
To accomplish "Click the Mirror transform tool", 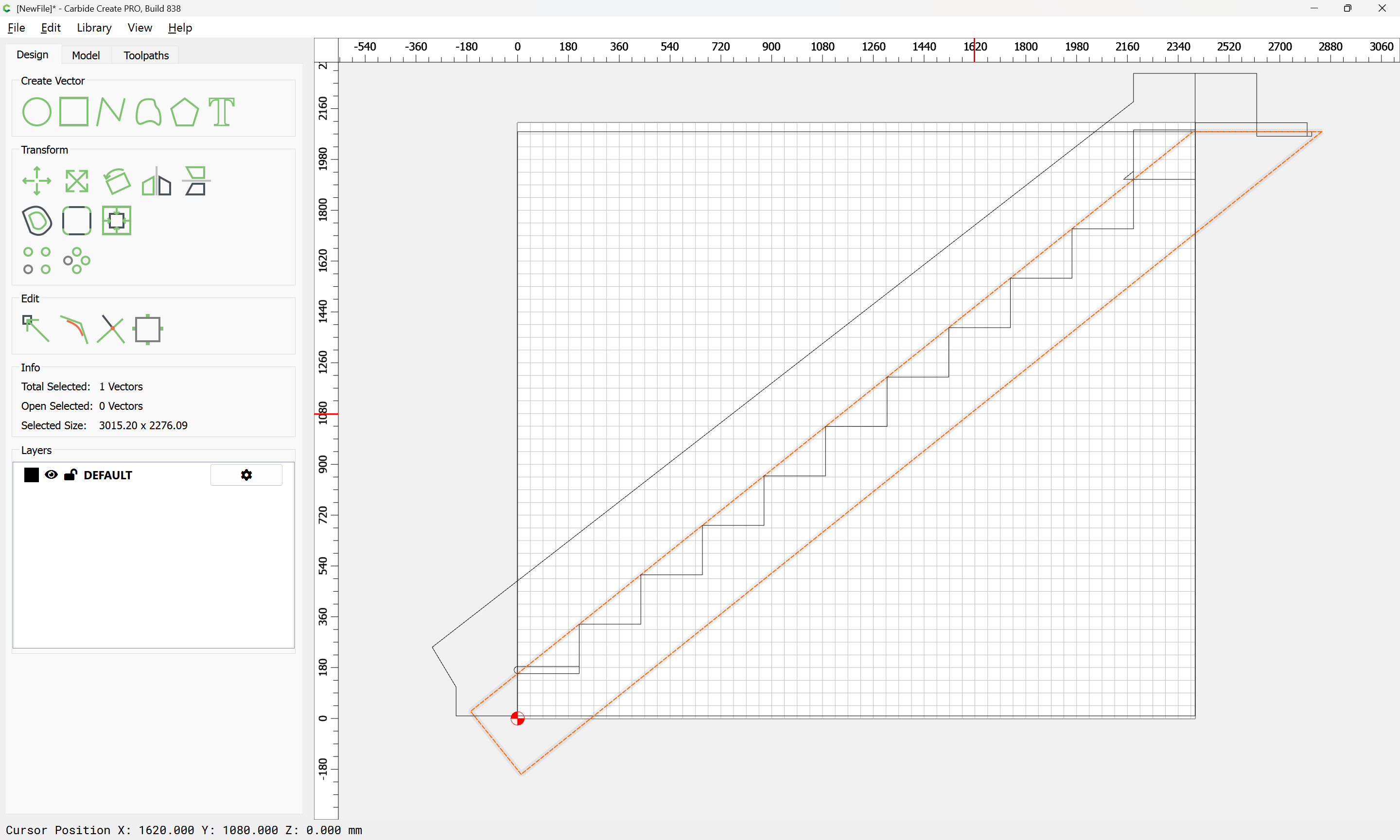I will 156,181.
